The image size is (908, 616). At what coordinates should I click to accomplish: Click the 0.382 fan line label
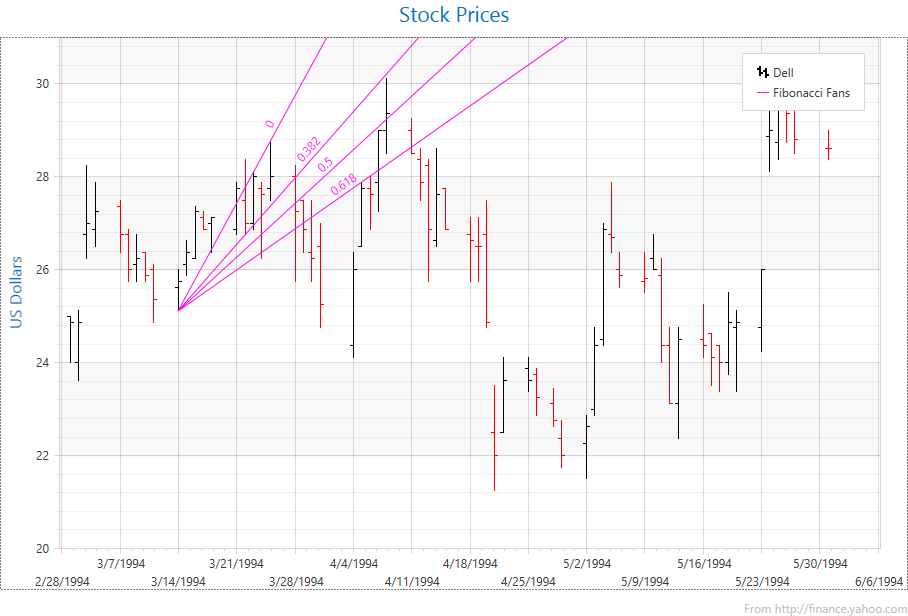click(308, 149)
